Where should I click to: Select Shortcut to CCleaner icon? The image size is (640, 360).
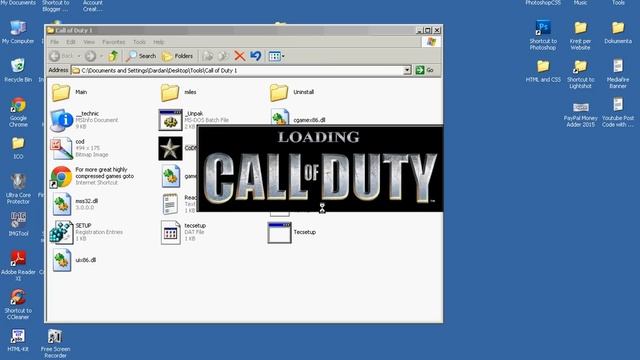18,304
